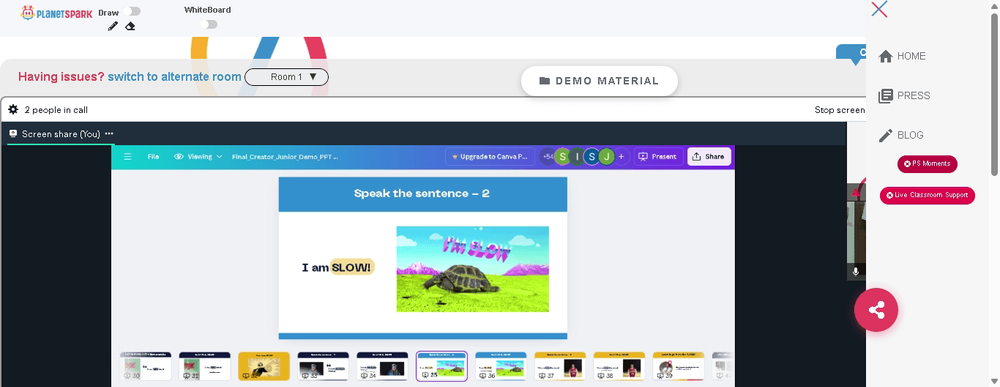The height and width of the screenshot is (387, 1000).
Task: Open the Room 1 dropdown
Action: click(286, 77)
